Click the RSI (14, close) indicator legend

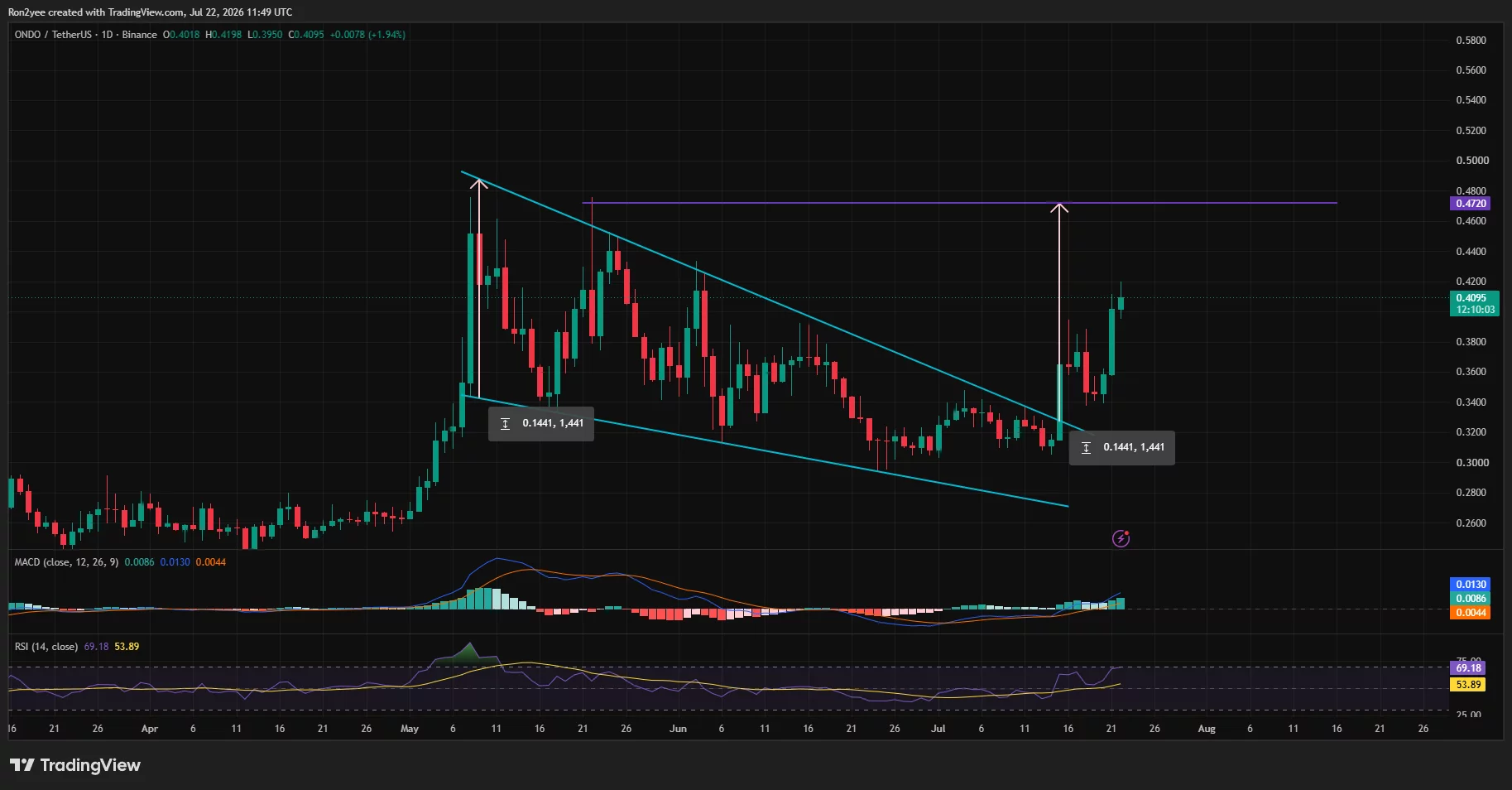coord(46,647)
